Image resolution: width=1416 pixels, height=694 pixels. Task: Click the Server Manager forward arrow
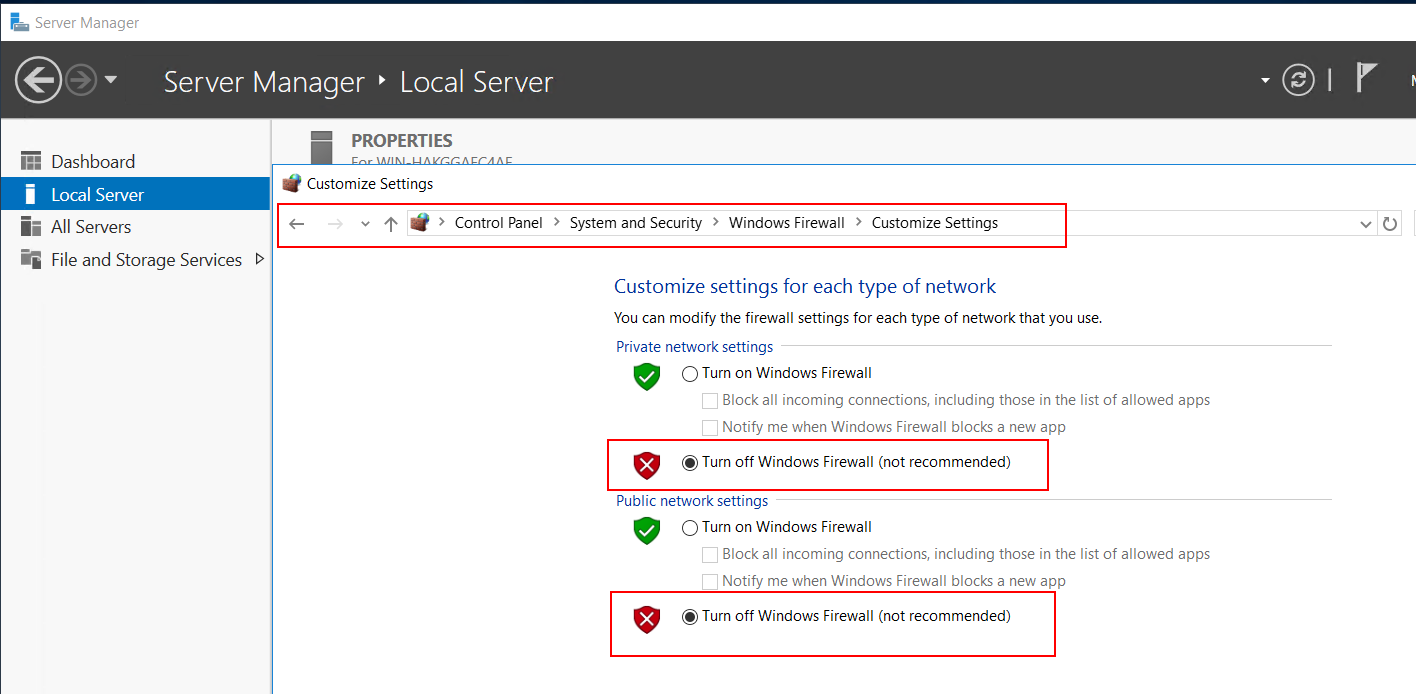(81, 80)
